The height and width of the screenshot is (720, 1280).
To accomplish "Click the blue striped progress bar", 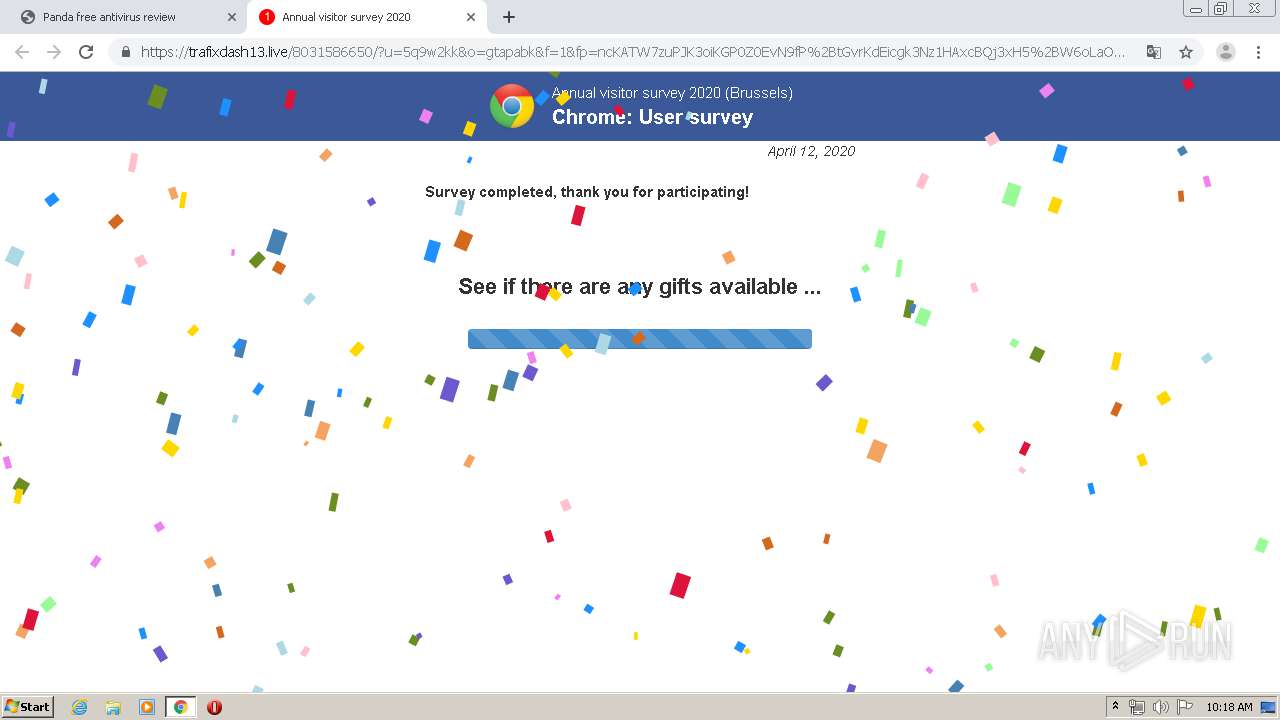I will point(640,339).
